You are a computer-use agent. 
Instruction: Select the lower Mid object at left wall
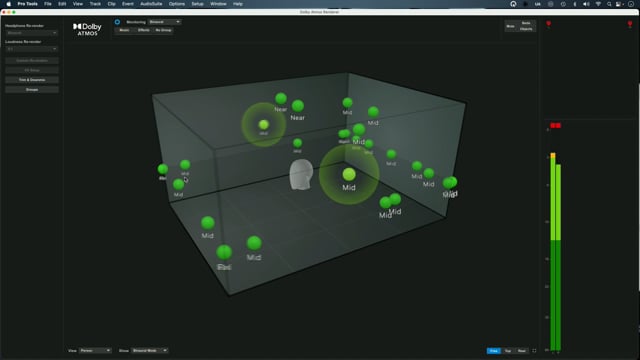[178, 184]
